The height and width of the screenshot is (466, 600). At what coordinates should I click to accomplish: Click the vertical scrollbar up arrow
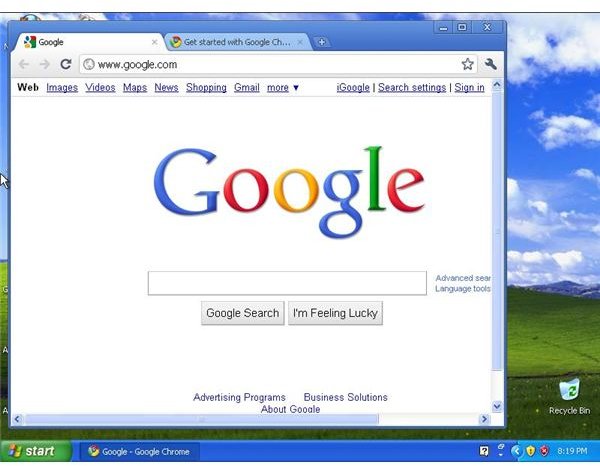497,85
